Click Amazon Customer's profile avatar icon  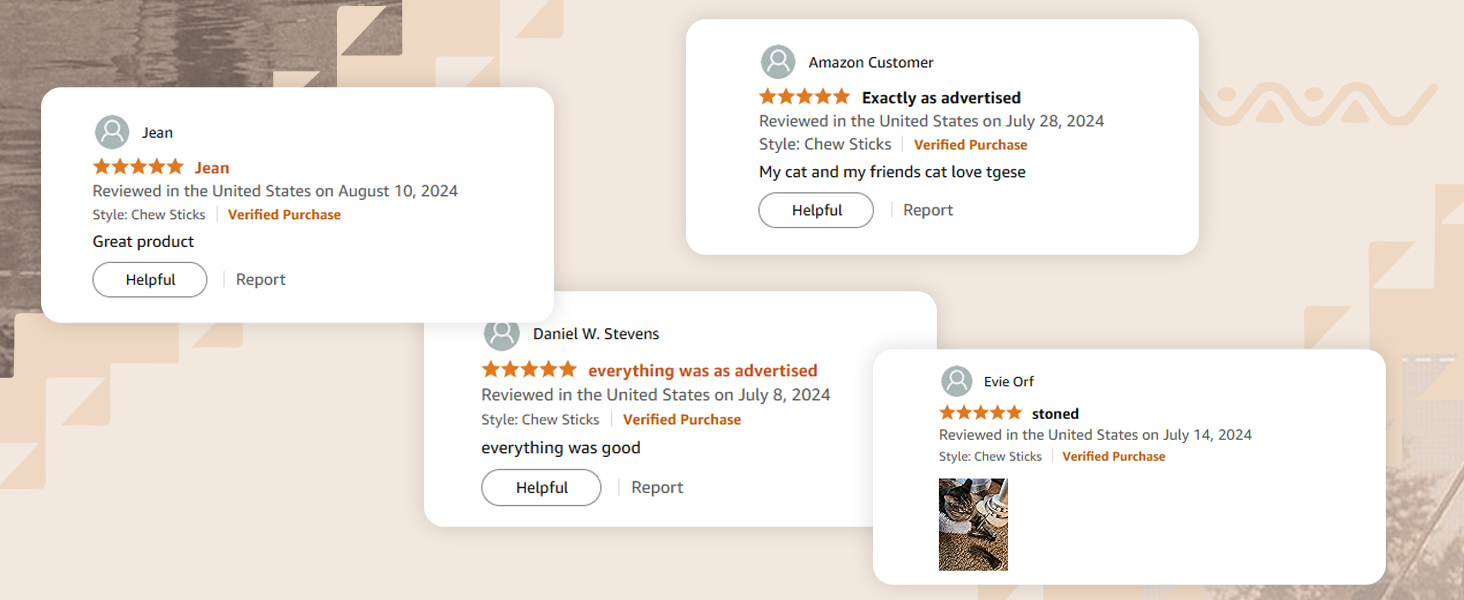click(x=778, y=62)
